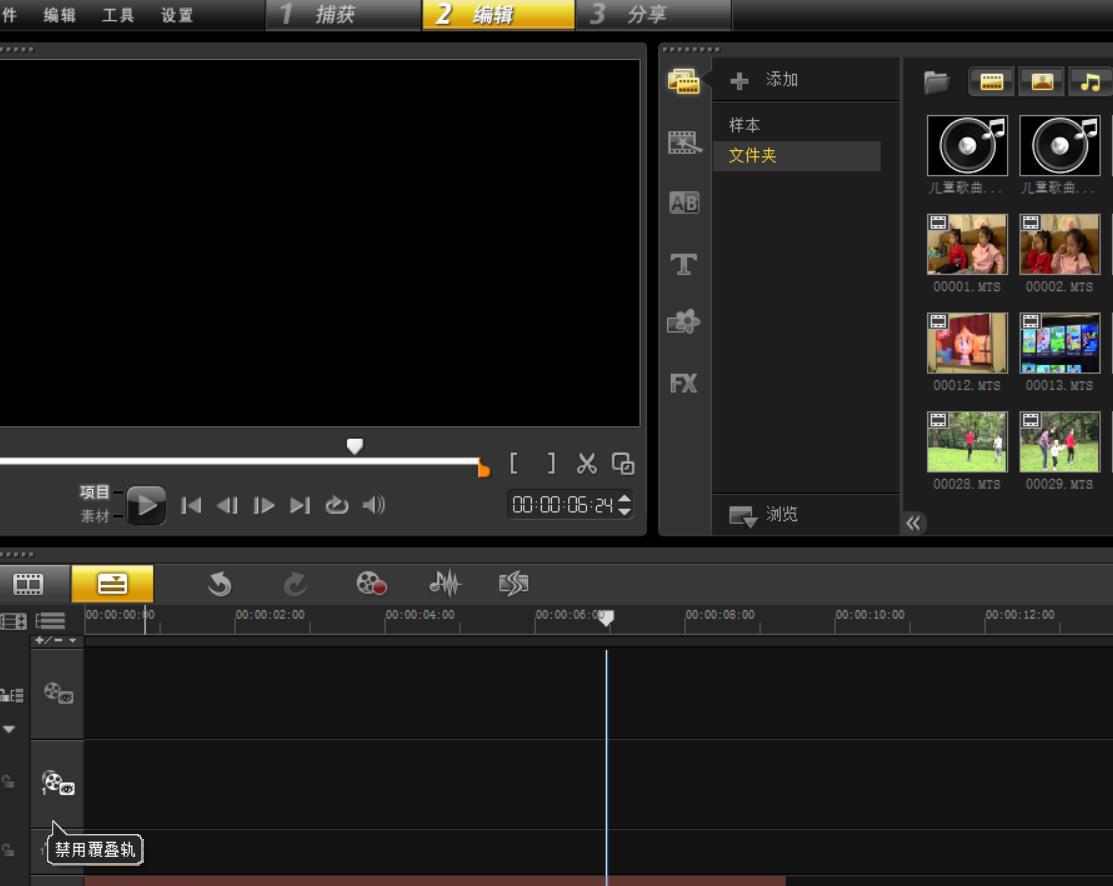
Task: Select the 00013.MTS video thumbnail
Action: coord(1059,343)
